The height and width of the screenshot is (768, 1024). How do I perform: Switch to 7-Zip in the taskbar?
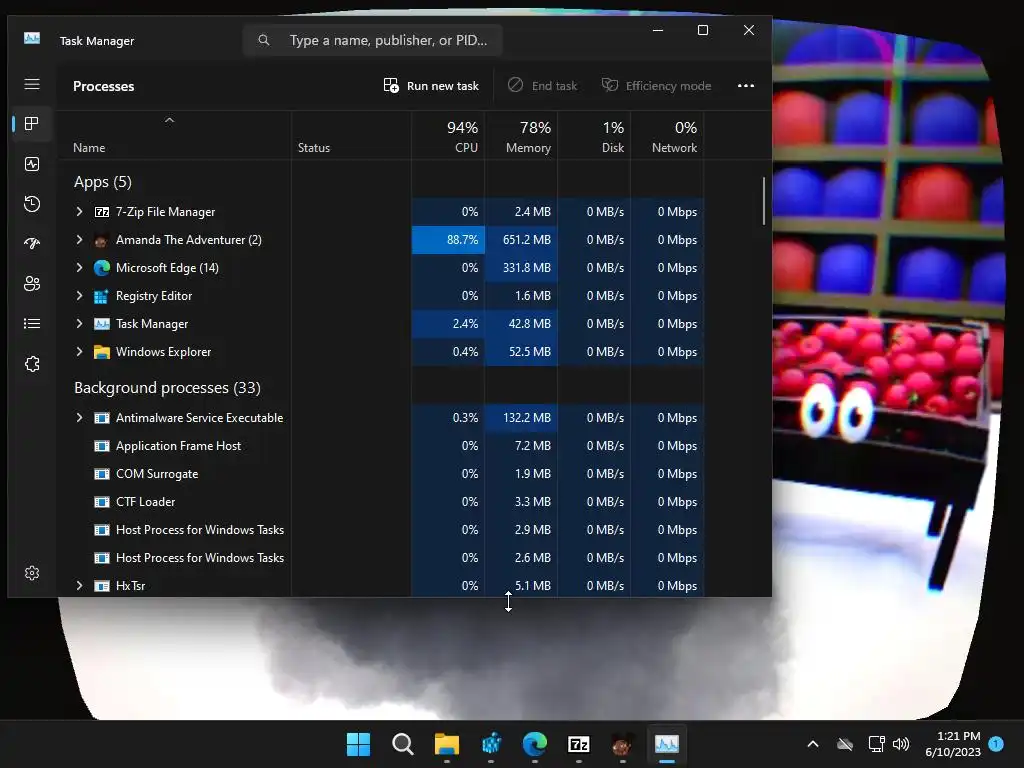(x=579, y=744)
